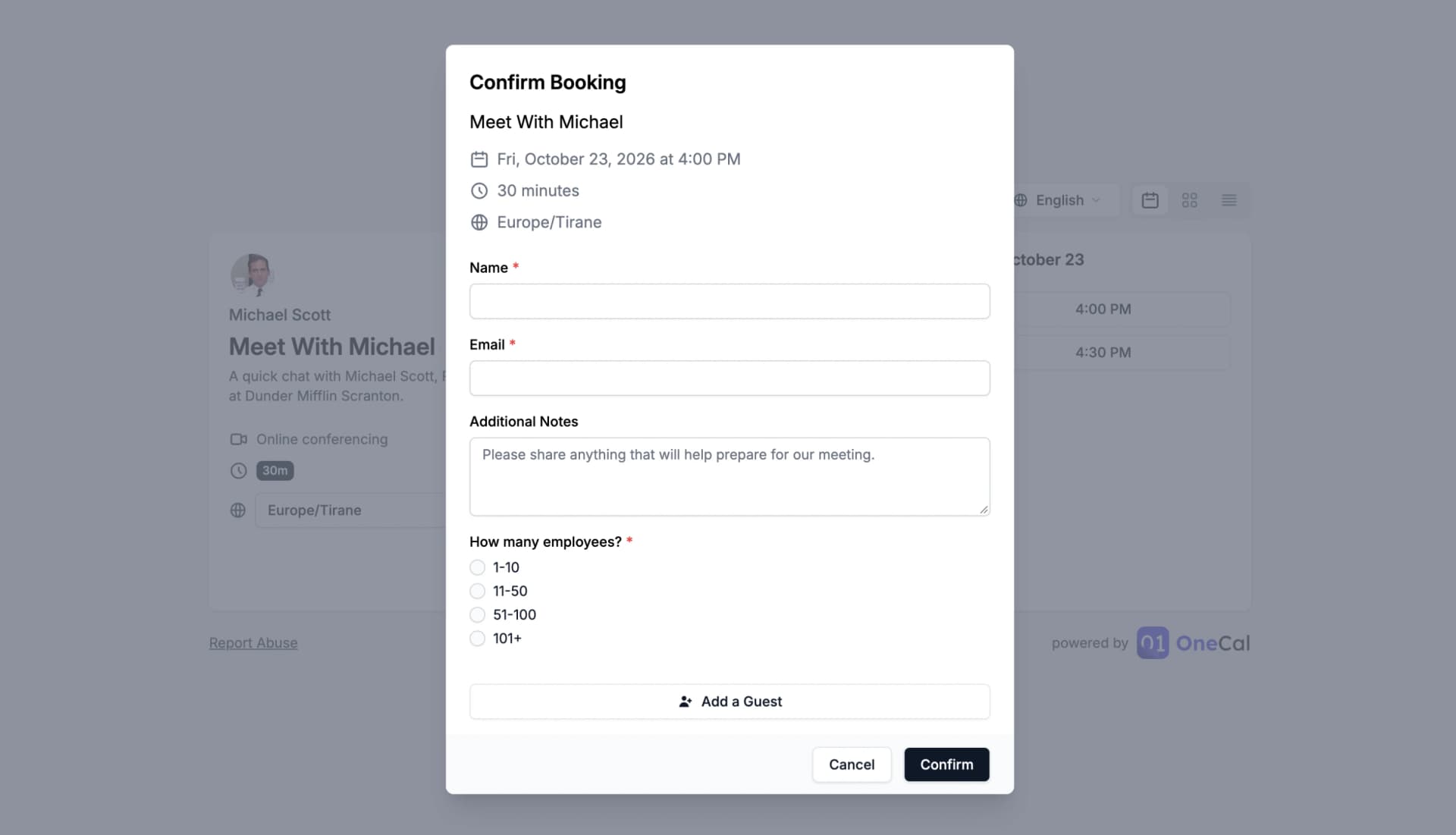Click the 30m duration badge
1456x835 pixels.
(x=275, y=471)
